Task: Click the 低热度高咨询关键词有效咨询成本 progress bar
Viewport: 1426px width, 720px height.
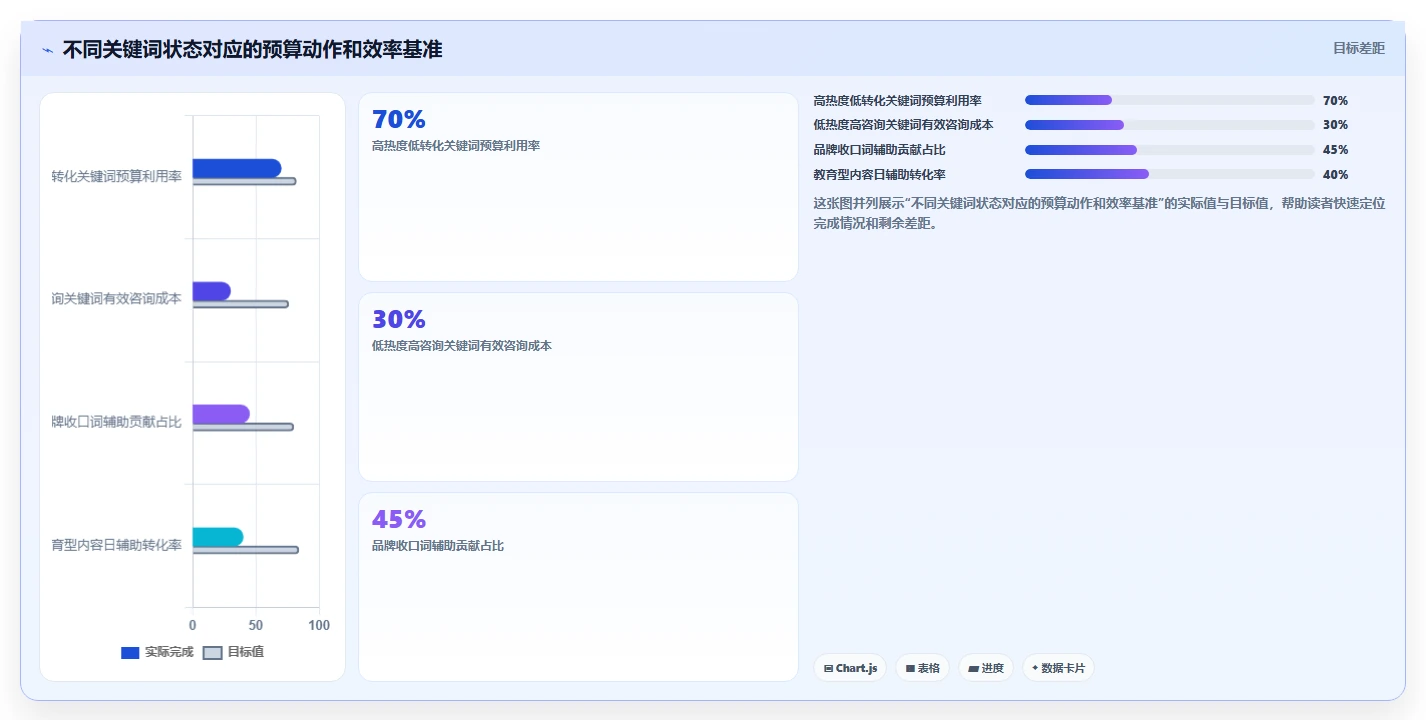Action: pos(1170,125)
